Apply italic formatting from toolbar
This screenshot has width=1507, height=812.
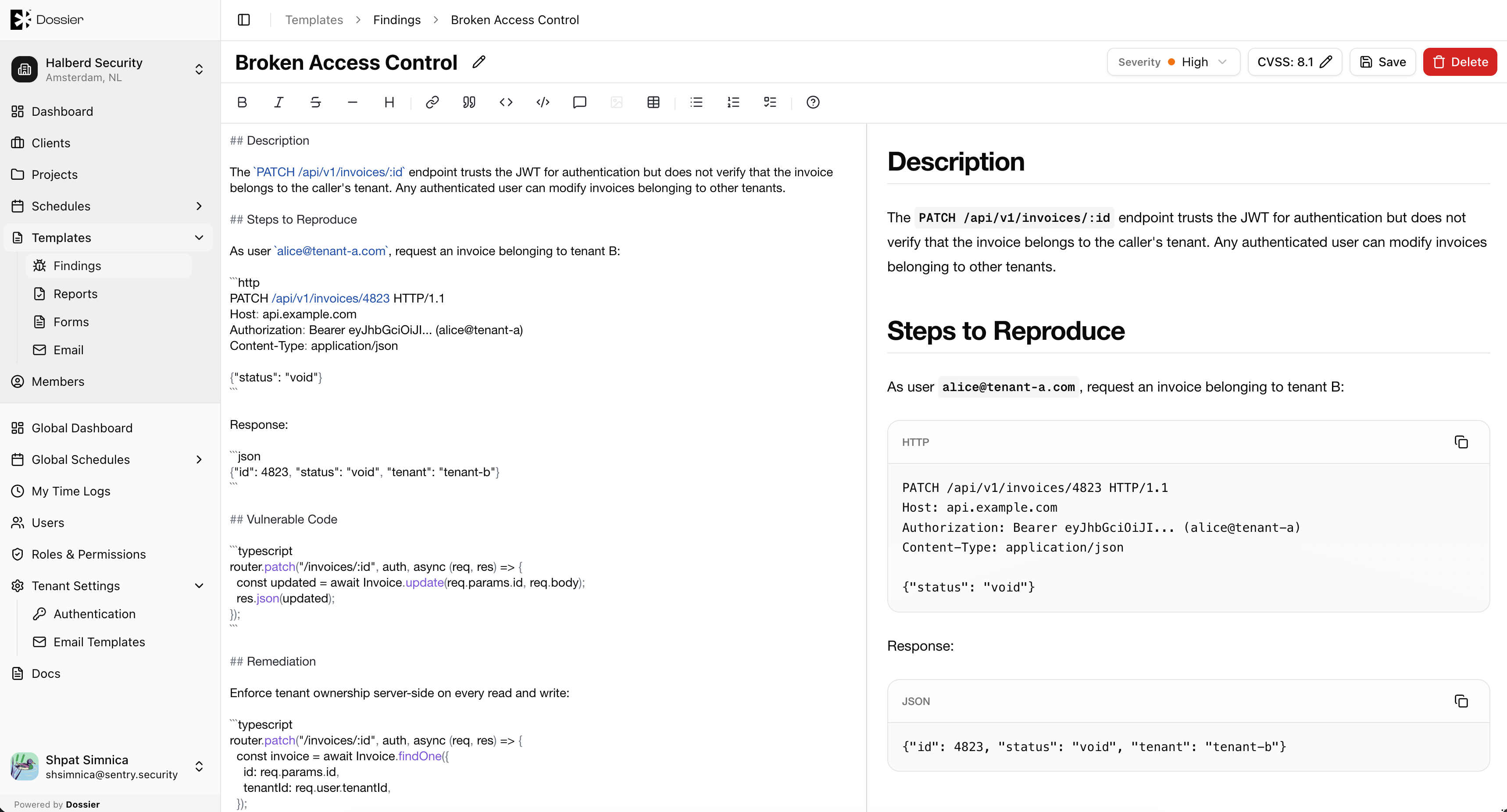(279, 103)
